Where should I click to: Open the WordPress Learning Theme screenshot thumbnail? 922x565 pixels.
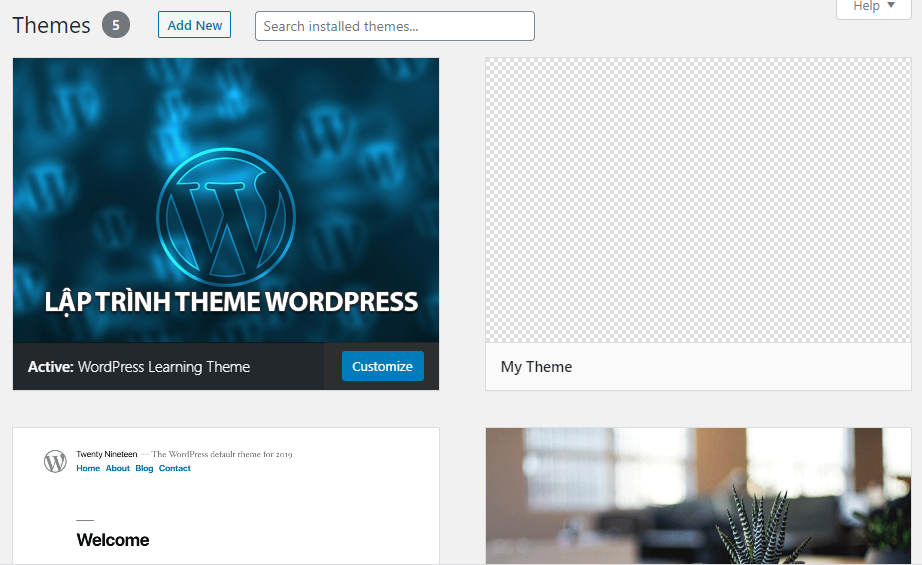click(x=226, y=200)
